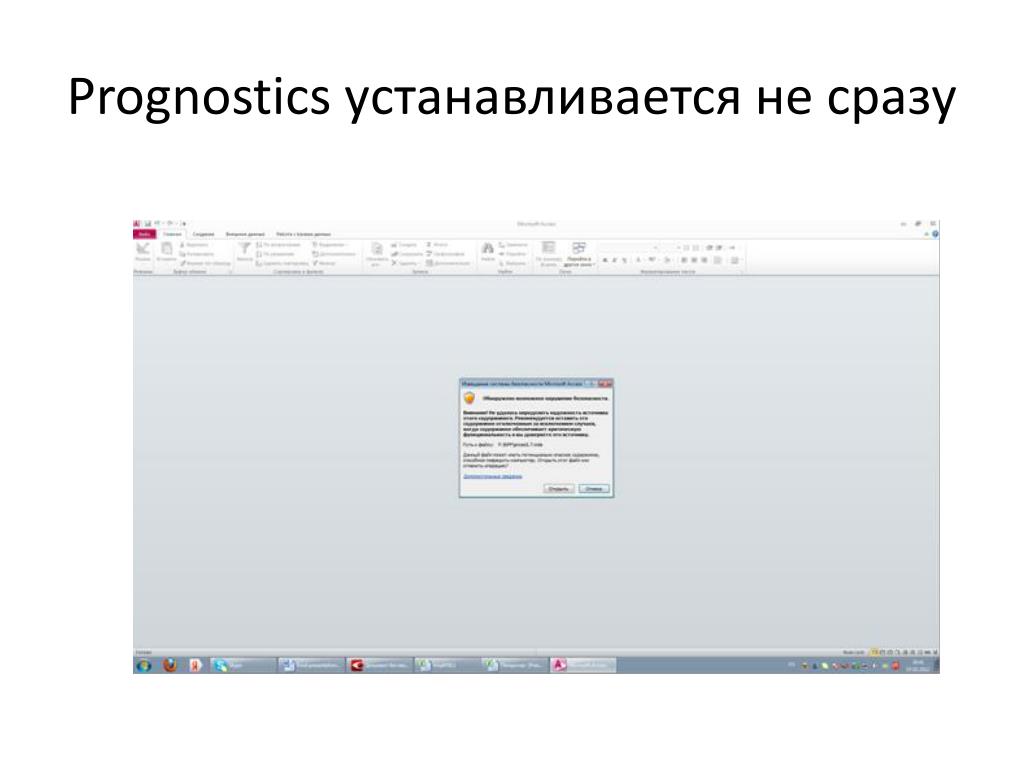Switch to the Главная ribbon tab
The image size is (1024, 768).
pos(172,234)
